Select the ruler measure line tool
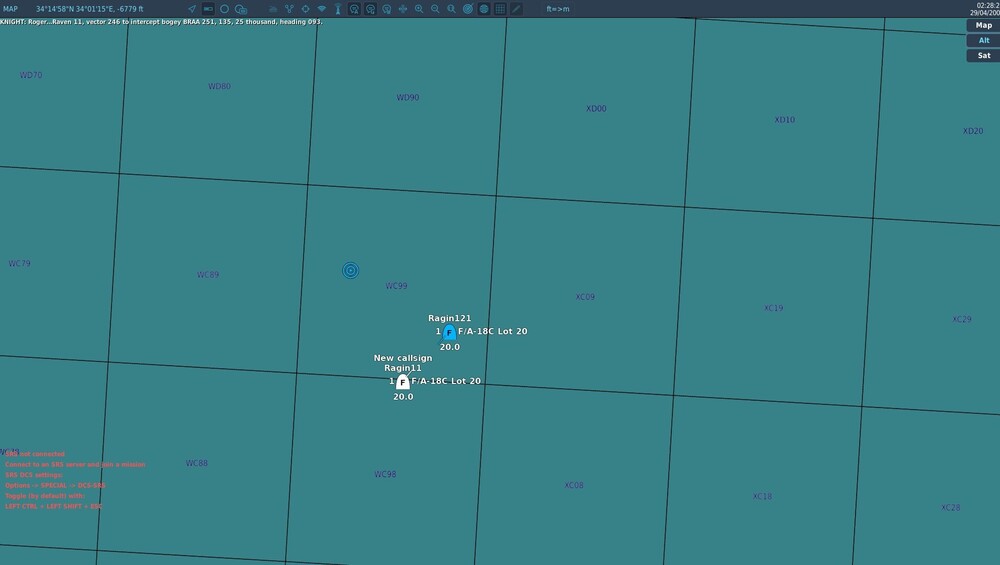The image size is (1000, 565). 516,9
